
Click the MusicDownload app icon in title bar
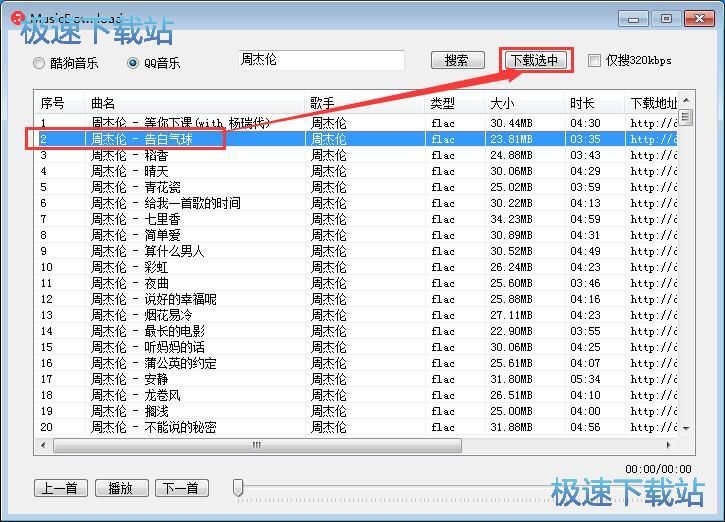pos(18,18)
